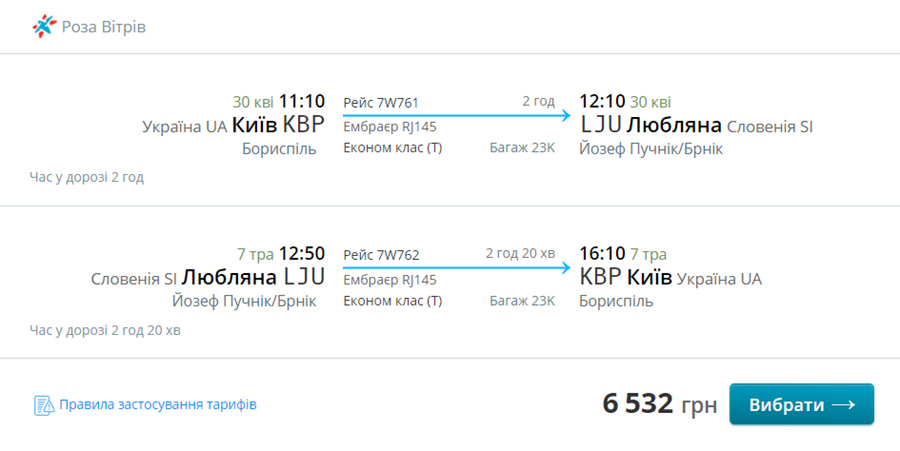Click the 6 532 грн total price
This screenshot has width=900, height=451.
click(660, 405)
